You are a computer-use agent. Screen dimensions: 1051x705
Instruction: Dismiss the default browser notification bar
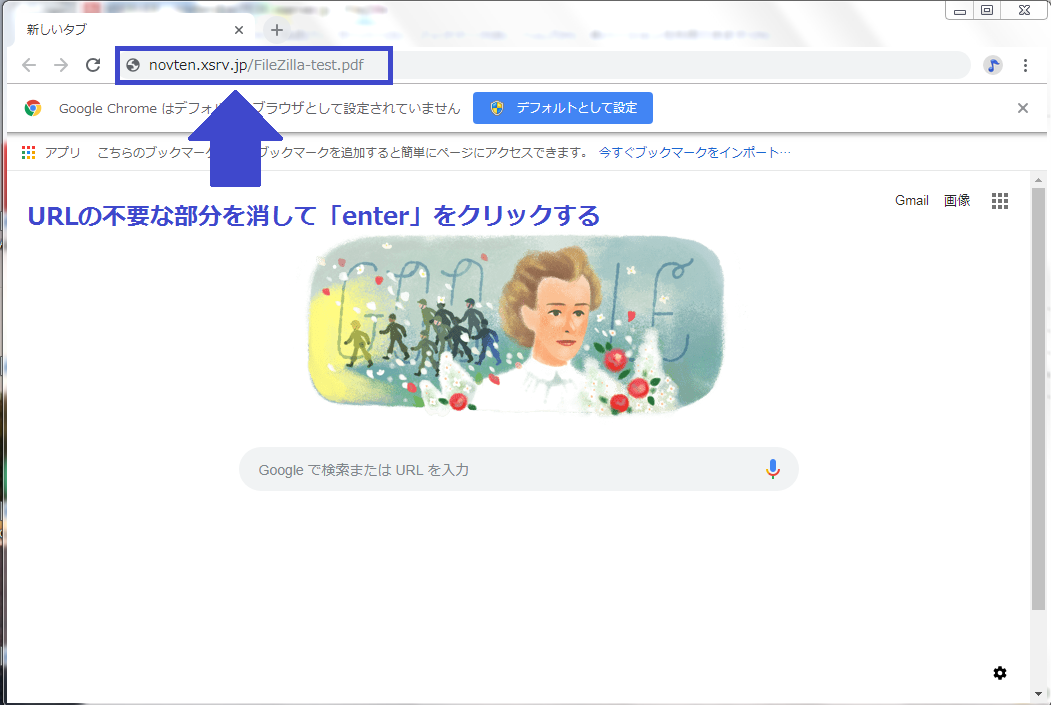pyautogui.click(x=1023, y=108)
